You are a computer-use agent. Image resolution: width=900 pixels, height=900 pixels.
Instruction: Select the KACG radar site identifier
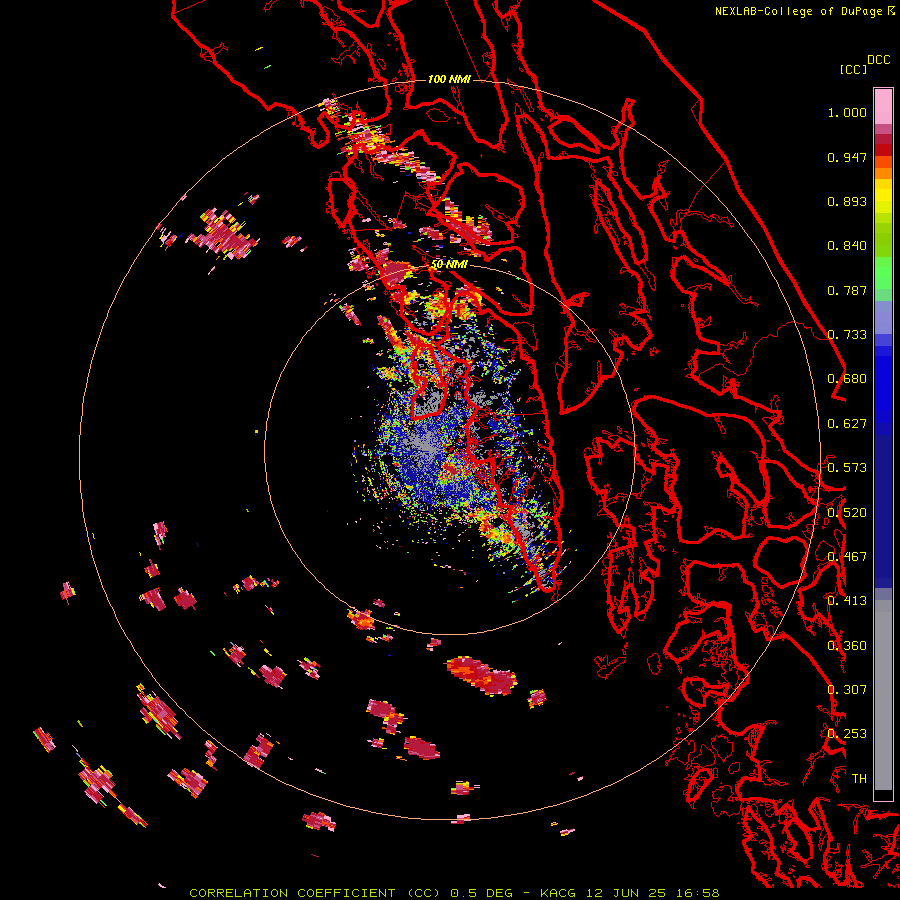(x=558, y=893)
